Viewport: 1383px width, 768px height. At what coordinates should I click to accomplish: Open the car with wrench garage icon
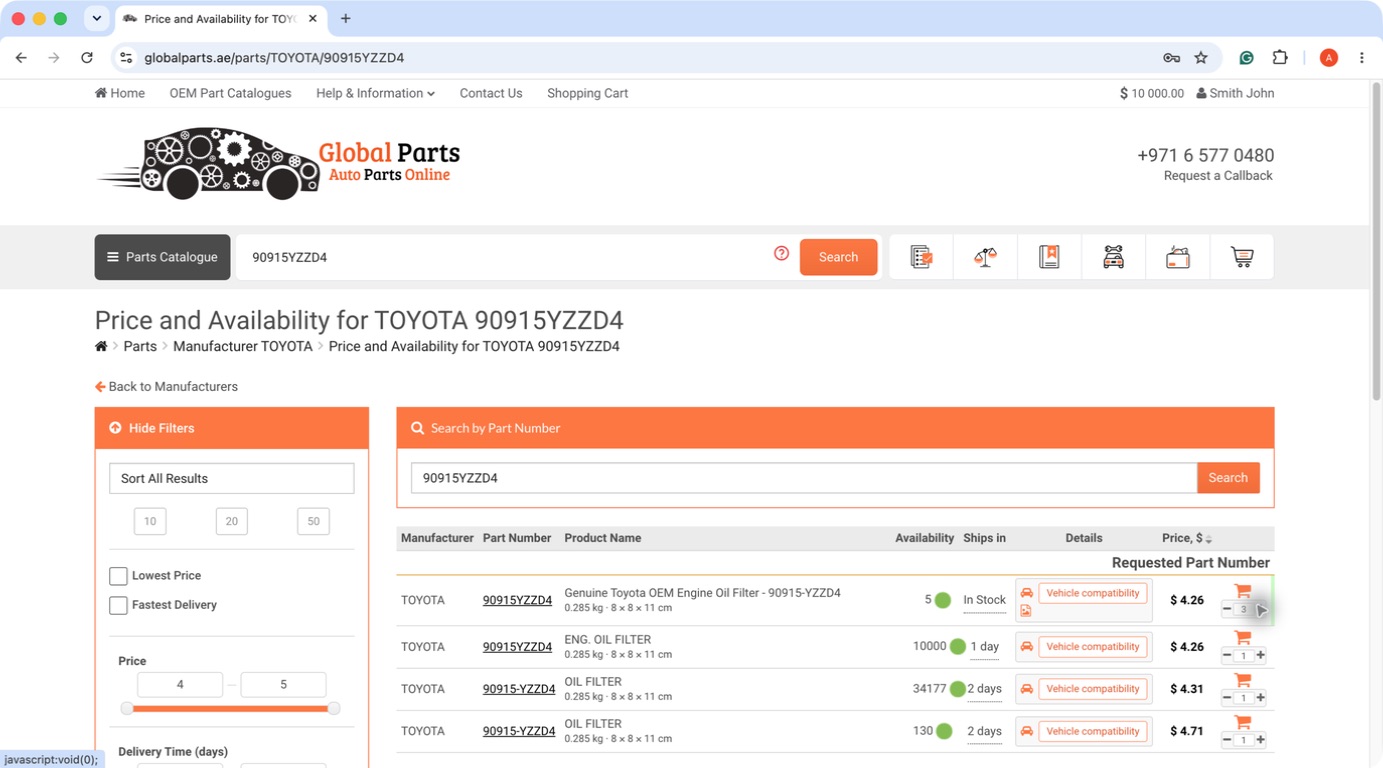pos(1113,257)
